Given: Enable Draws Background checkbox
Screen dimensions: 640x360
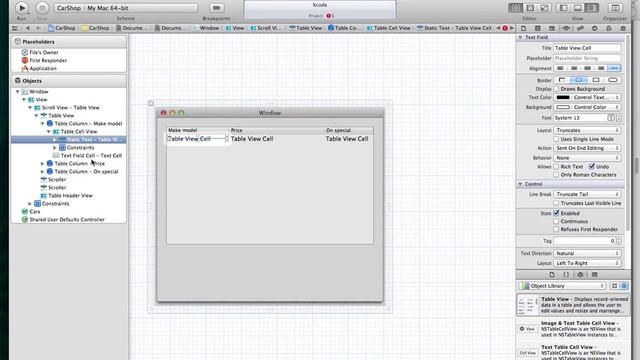Looking at the screenshot, I should [x=556, y=89].
